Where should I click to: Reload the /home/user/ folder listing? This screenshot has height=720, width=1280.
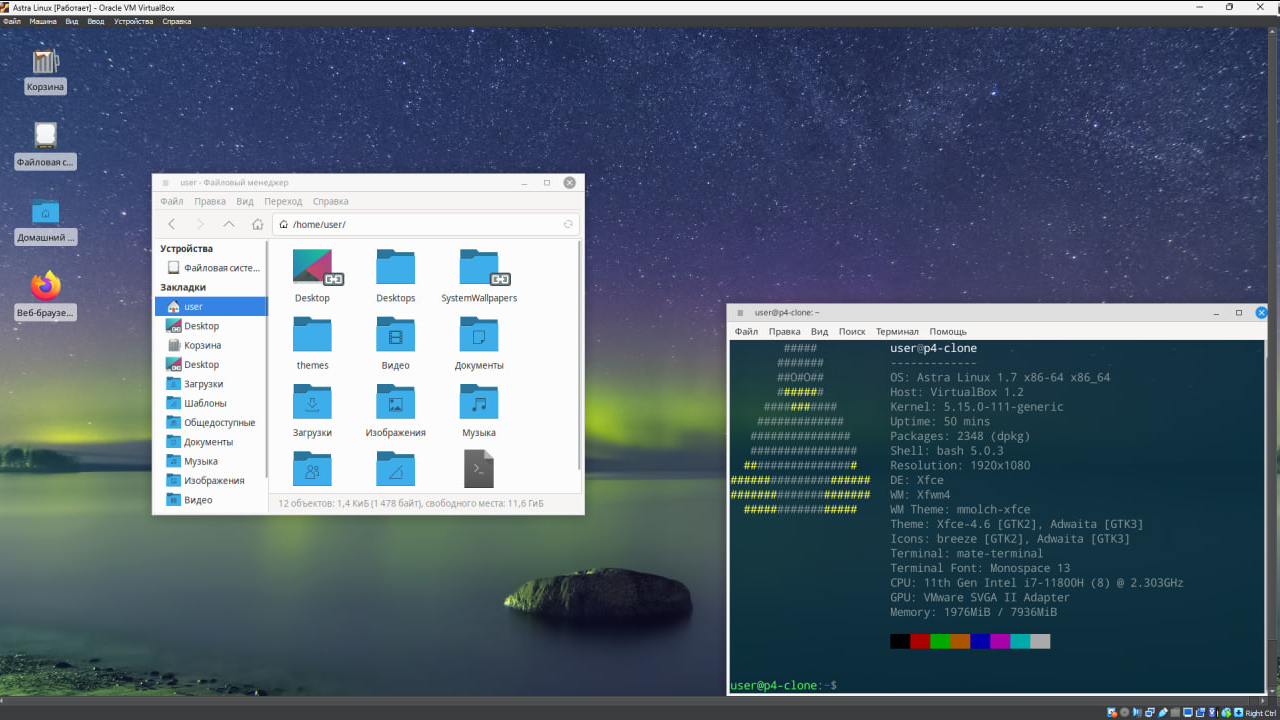click(x=569, y=224)
